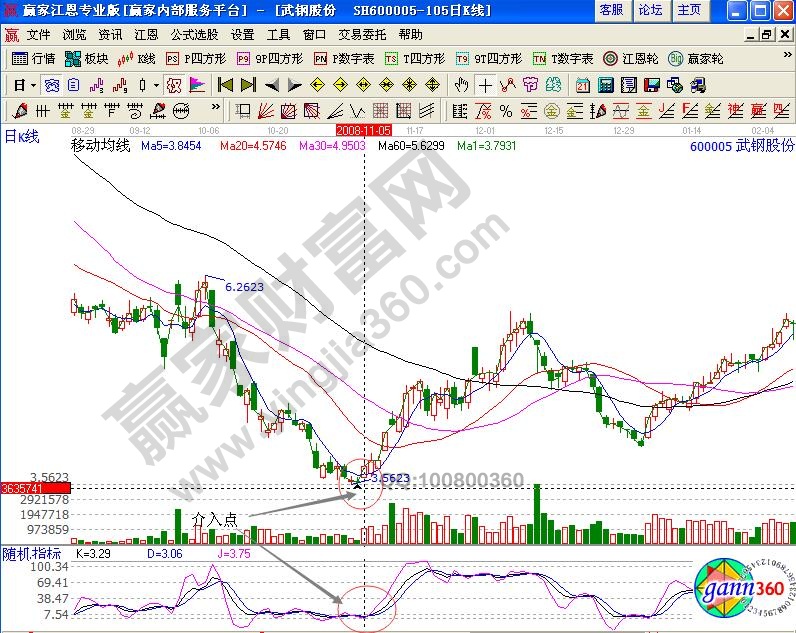
Task: Jump to first bar with green skip-back arrow
Action: (x=224, y=85)
